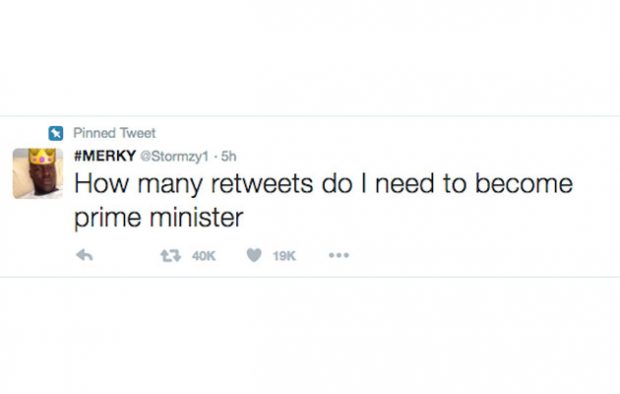This screenshot has width=620, height=394.
Task: View the 19K likes count
Action: 284,256
